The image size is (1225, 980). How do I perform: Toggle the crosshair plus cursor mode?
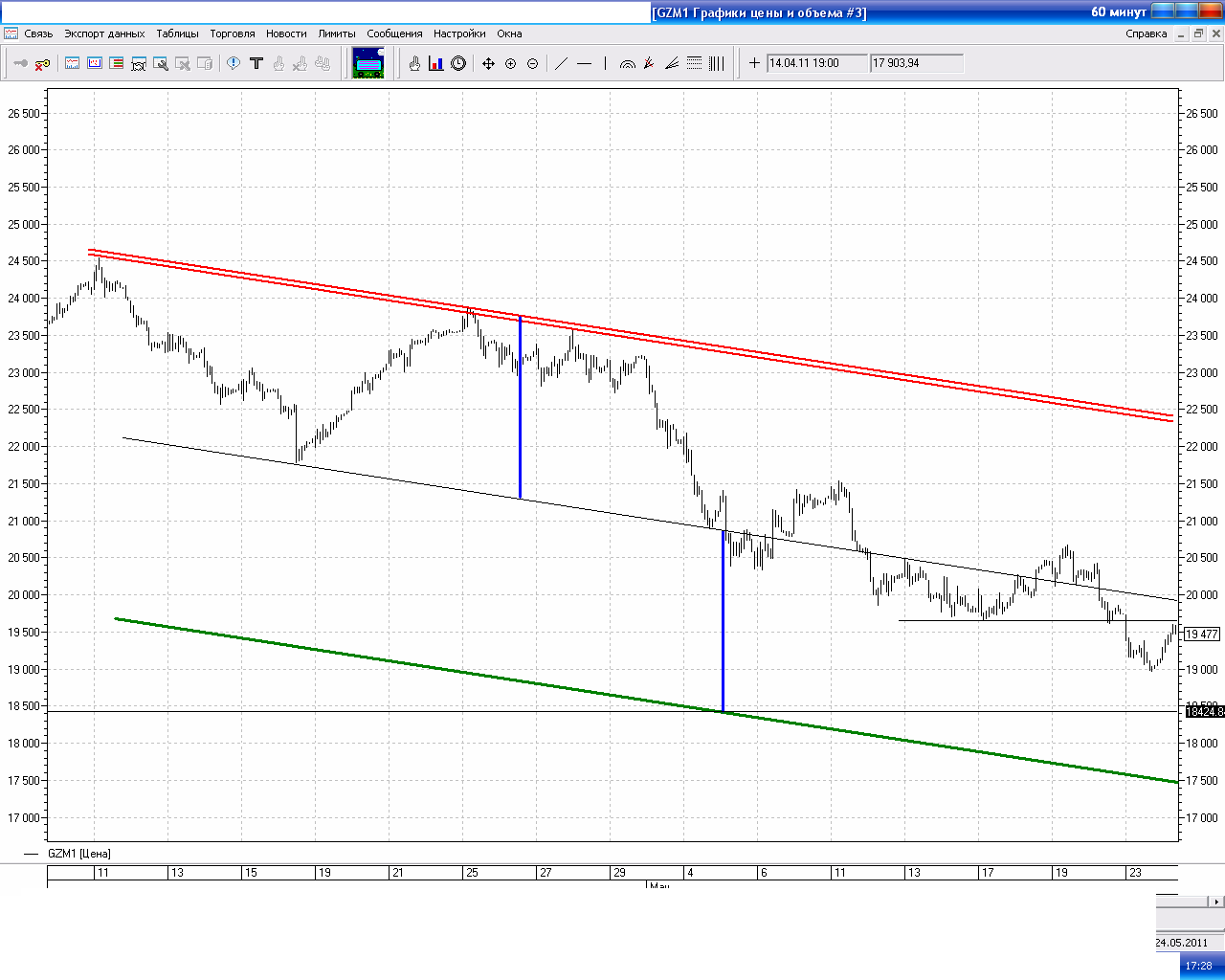754,64
